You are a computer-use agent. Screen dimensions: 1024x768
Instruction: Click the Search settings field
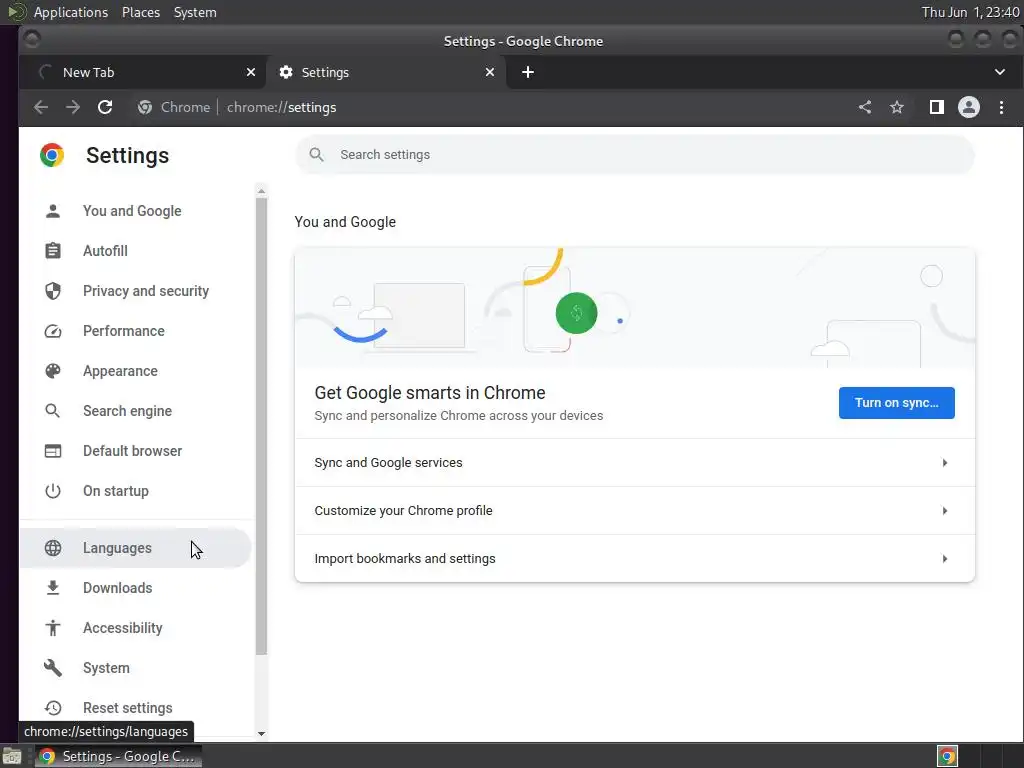tap(640, 155)
